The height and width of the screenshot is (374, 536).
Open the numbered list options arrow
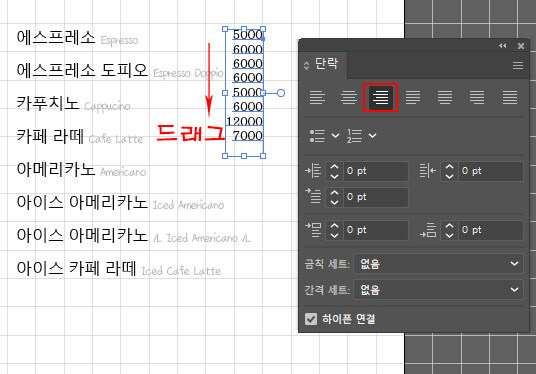click(x=372, y=136)
